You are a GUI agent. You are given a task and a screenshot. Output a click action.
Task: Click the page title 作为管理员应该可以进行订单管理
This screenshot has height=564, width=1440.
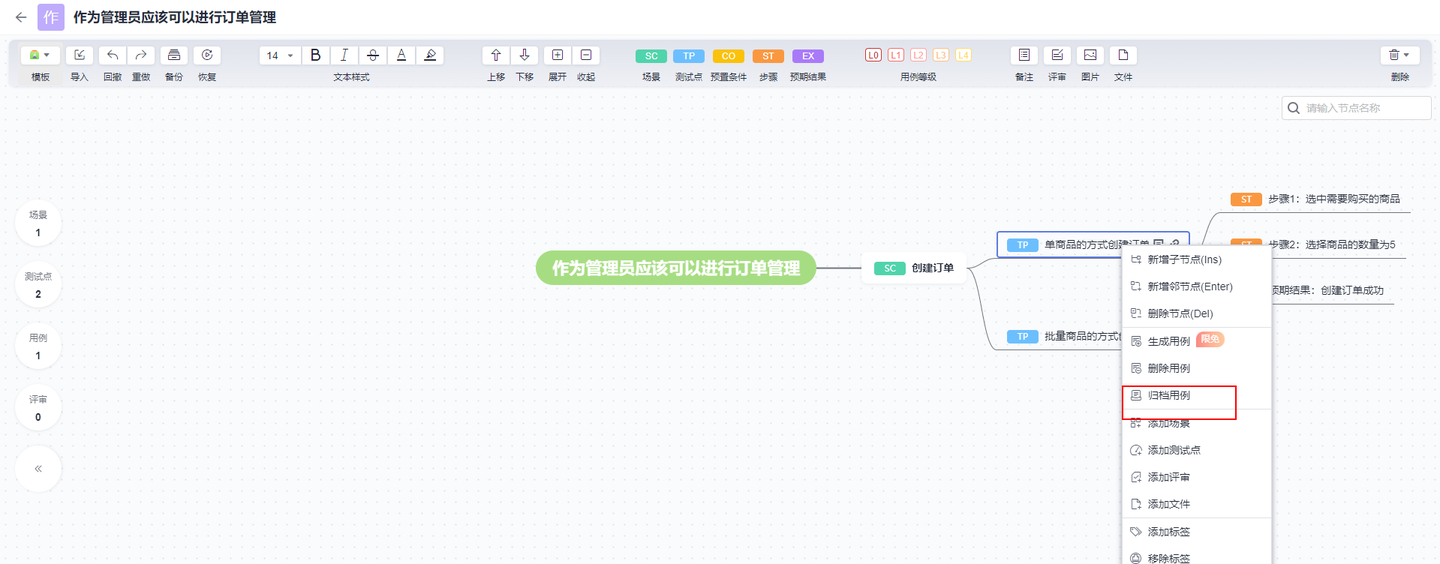click(x=175, y=17)
